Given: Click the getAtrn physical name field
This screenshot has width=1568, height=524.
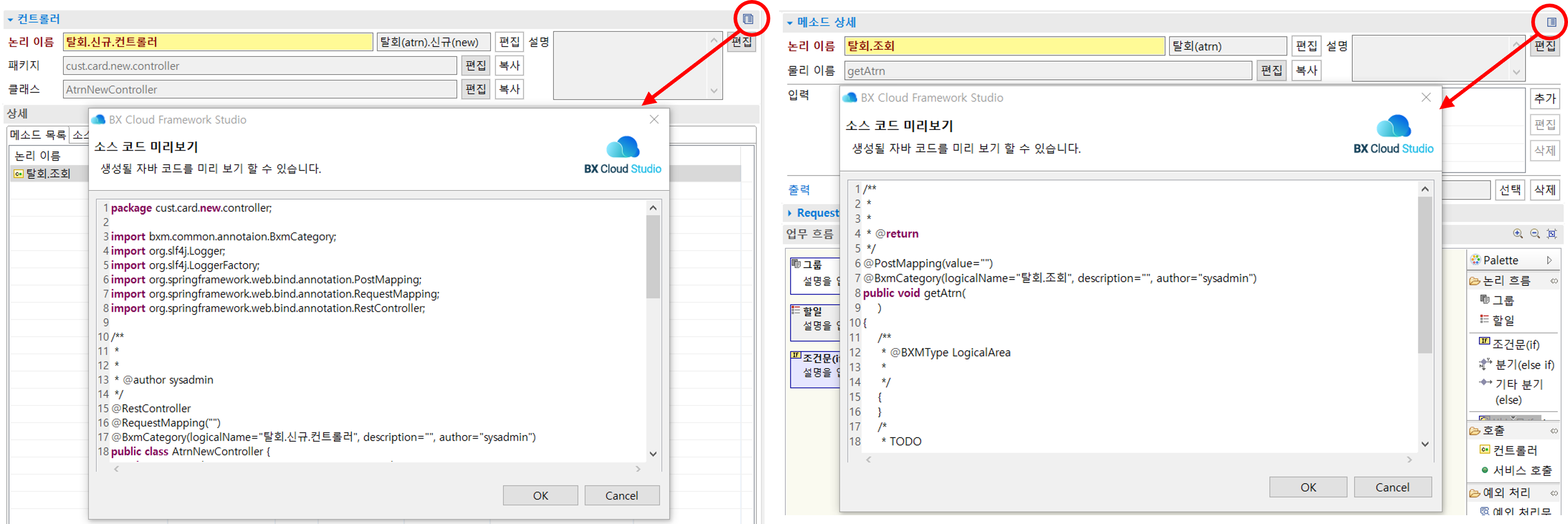Looking at the screenshot, I should click(x=1048, y=70).
